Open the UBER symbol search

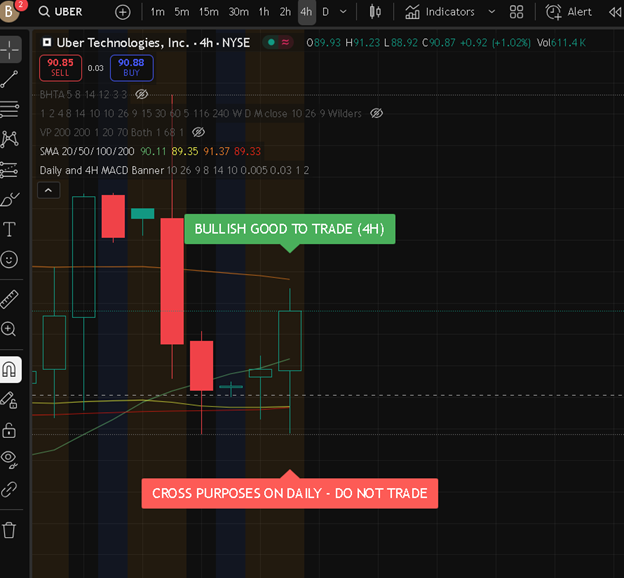click(x=60, y=12)
